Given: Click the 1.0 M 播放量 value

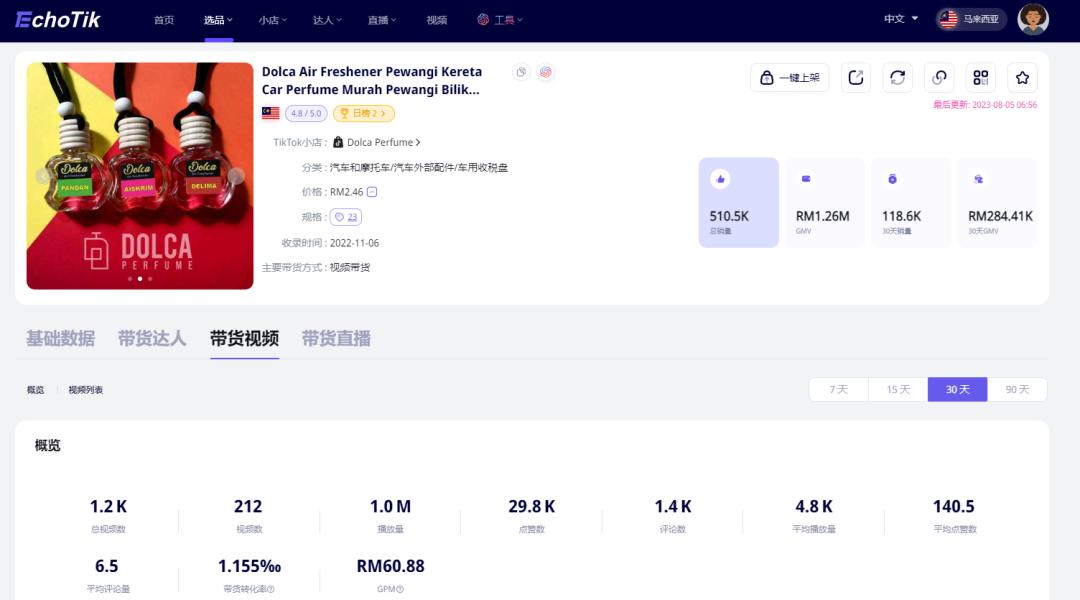Looking at the screenshot, I should pyautogui.click(x=391, y=506).
